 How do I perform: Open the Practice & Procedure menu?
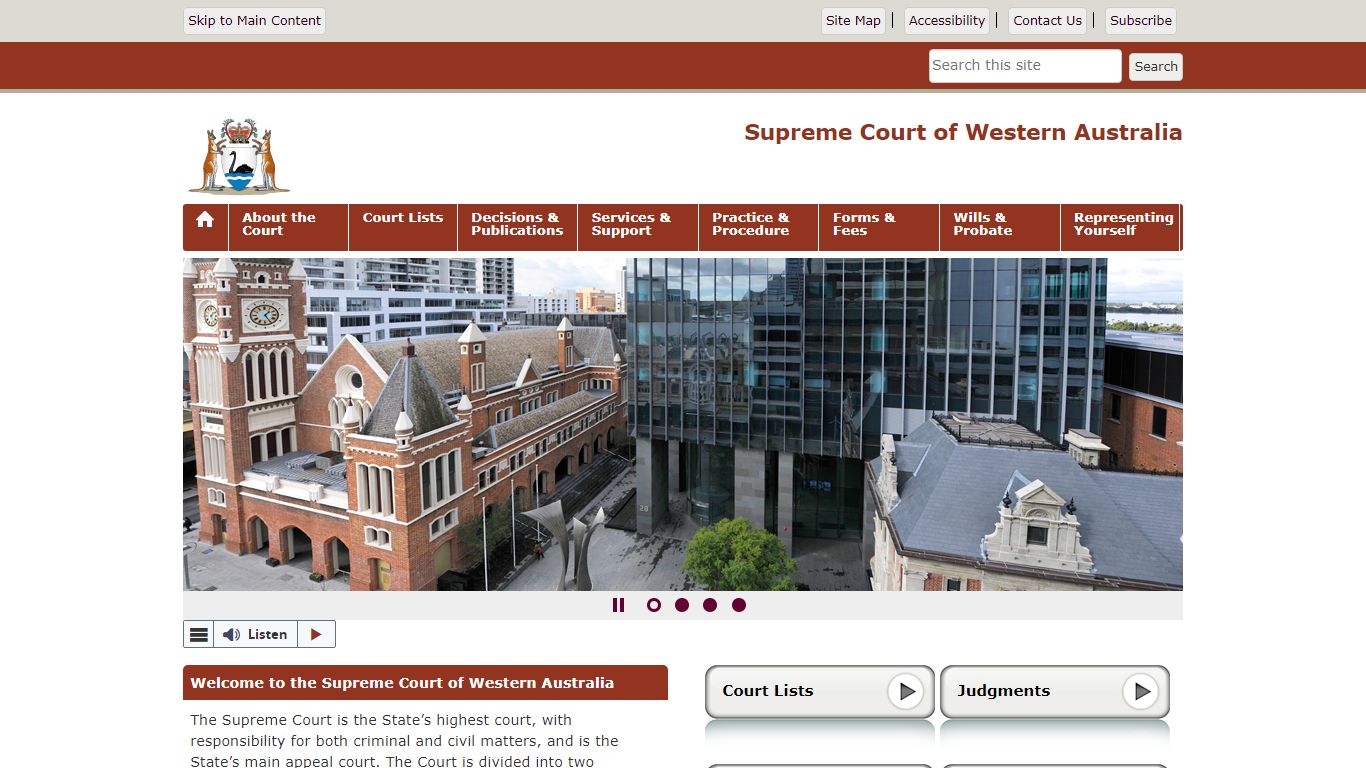758,227
